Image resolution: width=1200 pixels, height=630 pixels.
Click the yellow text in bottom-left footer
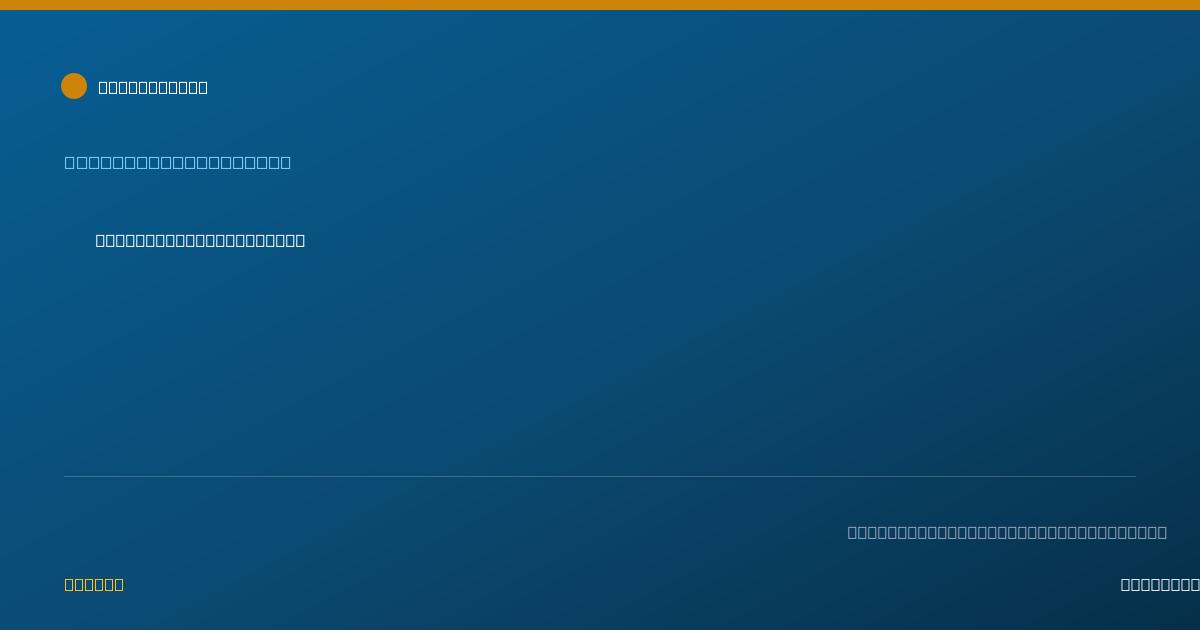(x=94, y=584)
